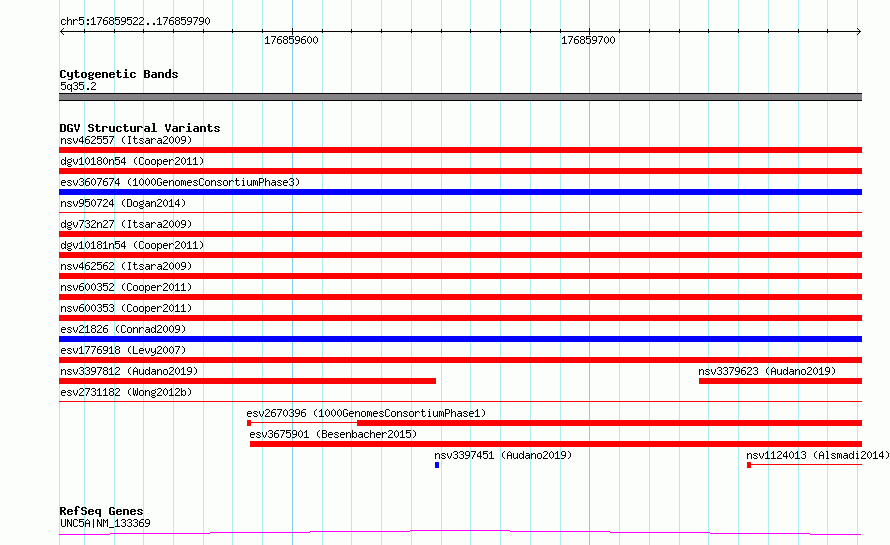Click red bar under nsv600353 label
Image resolution: width=890 pixels, height=545 pixels.
[x=460, y=318]
